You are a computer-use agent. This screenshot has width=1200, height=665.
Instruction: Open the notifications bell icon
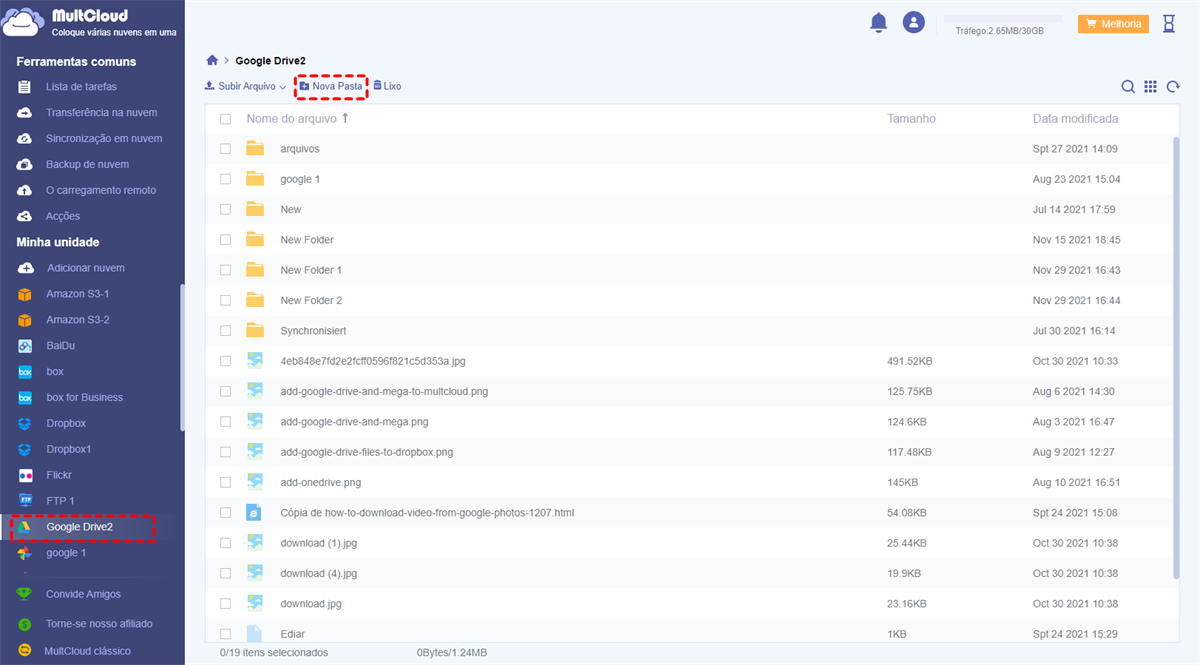[879, 22]
